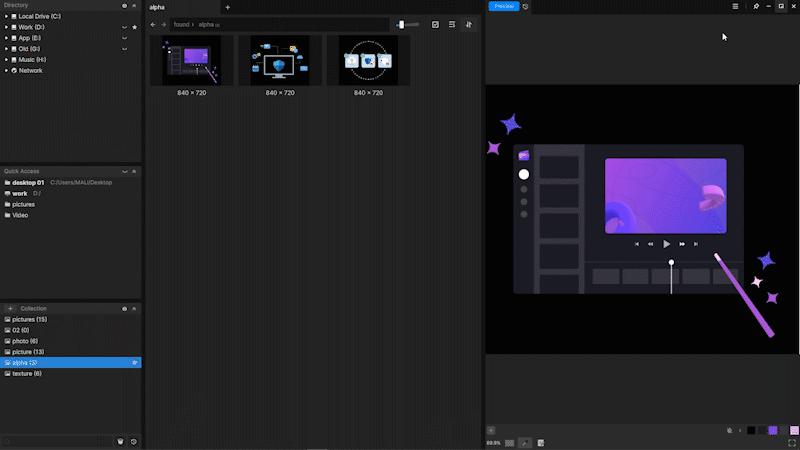Image resolution: width=800 pixels, height=450 pixels.
Task: Click the blue Preview button
Action: tap(504, 6)
